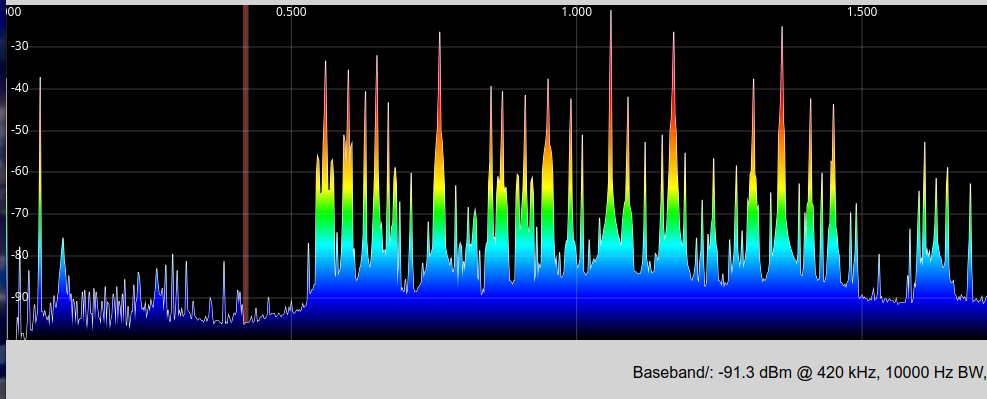Click the 1.500 frequency axis label

[862, 12]
